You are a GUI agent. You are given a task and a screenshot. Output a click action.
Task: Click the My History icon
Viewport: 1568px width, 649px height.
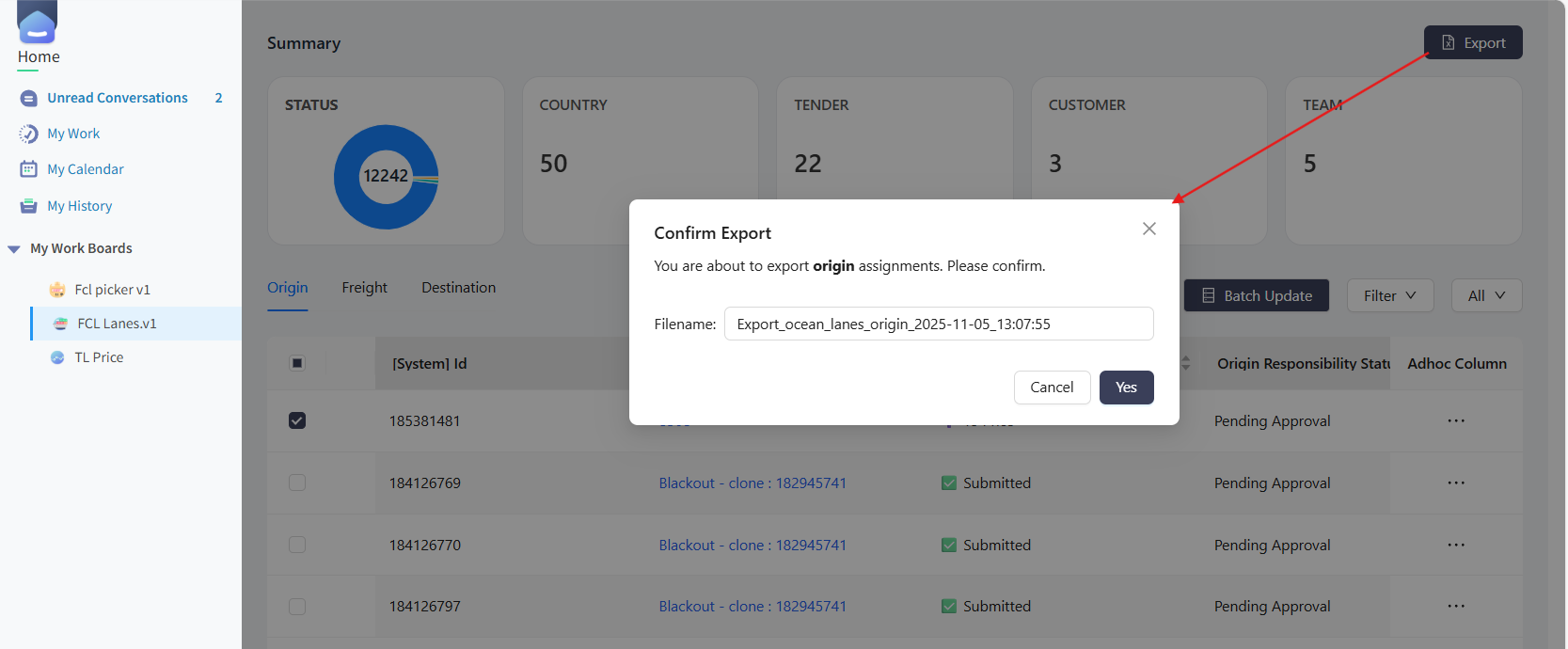coord(29,206)
